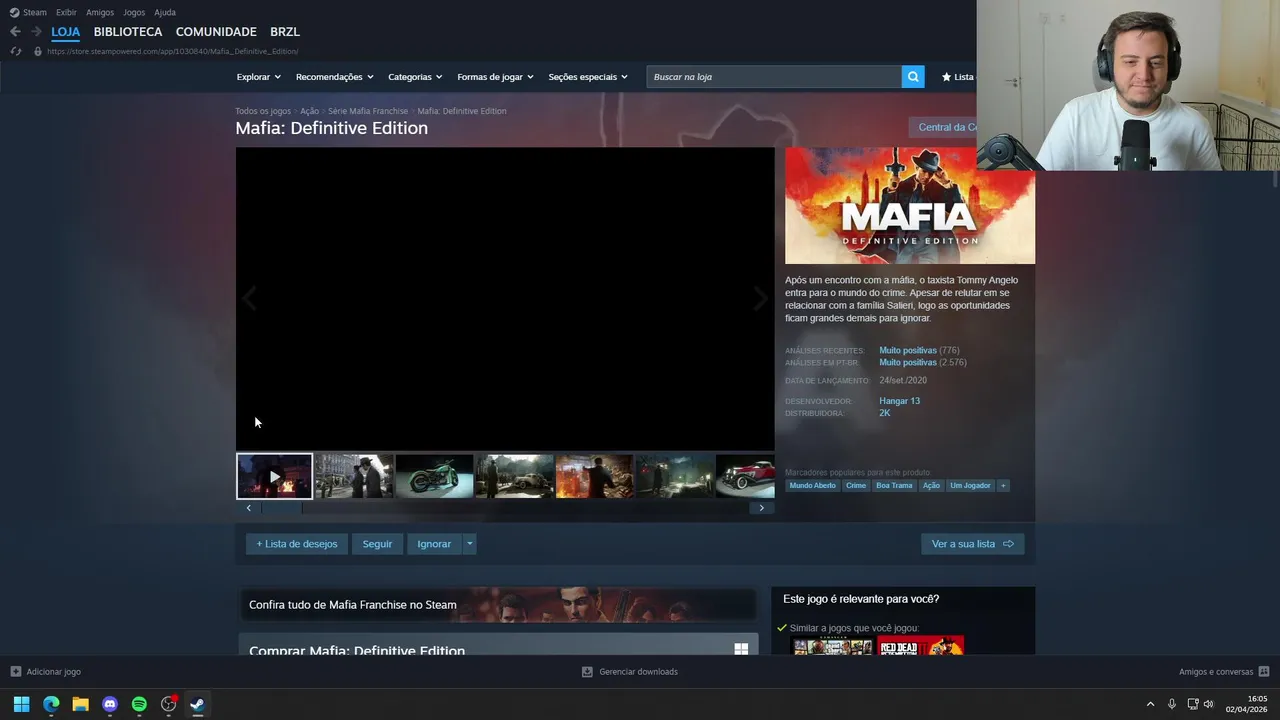This screenshot has width=1280, height=720.
Task: Open the Jogos menu
Action: point(134,12)
